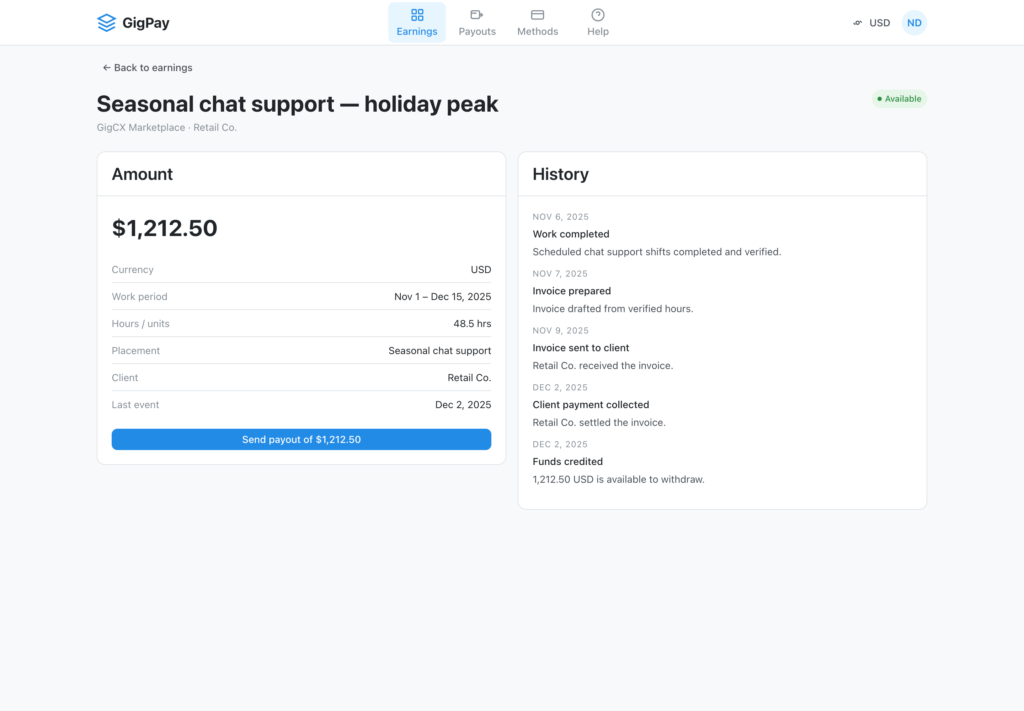Image resolution: width=1024 pixels, height=711 pixels.
Task: Click Invoice drafted from verified hours description
Action: click(613, 308)
